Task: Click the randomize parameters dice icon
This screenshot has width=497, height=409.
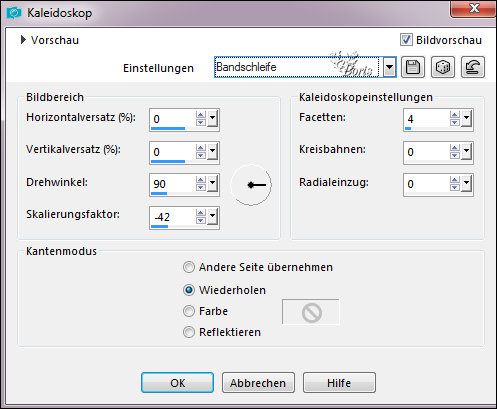Action: coord(442,67)
